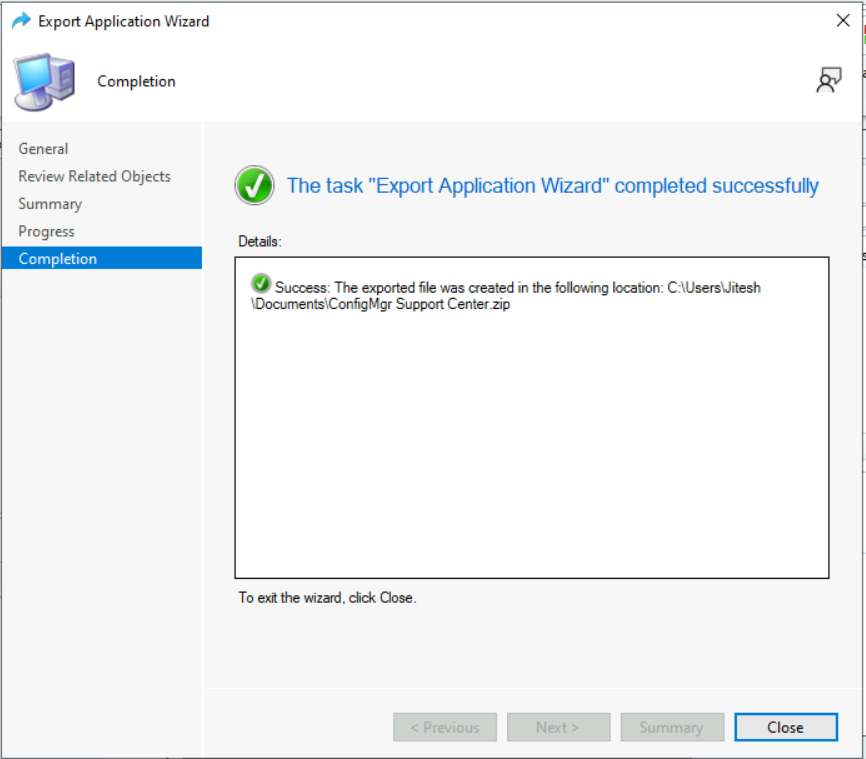Close the wizard with the X button
The width and height of the screenshot is (866, 759).
tap(843, 20)
